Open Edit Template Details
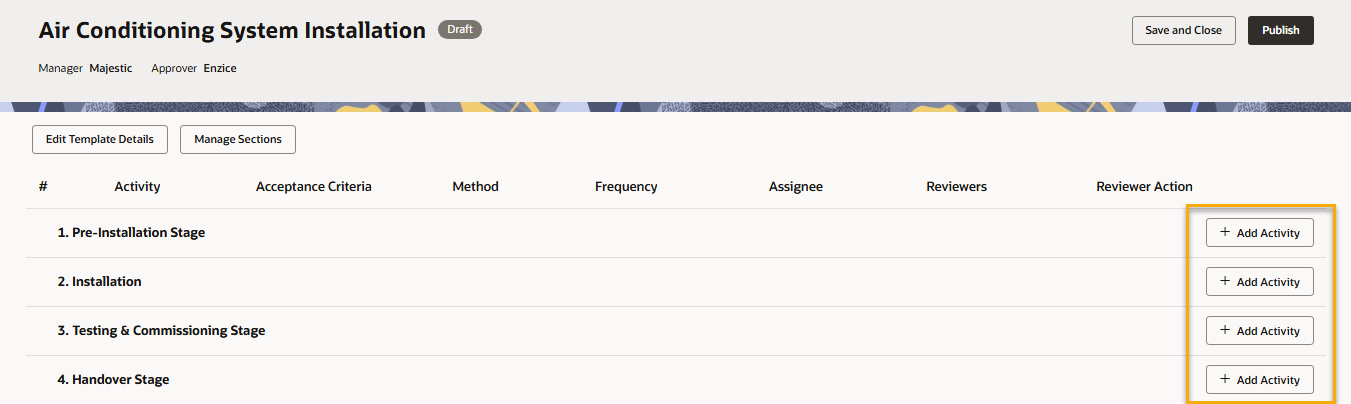1351x404 pixels. pyautogui.click(x=100, y=139)
